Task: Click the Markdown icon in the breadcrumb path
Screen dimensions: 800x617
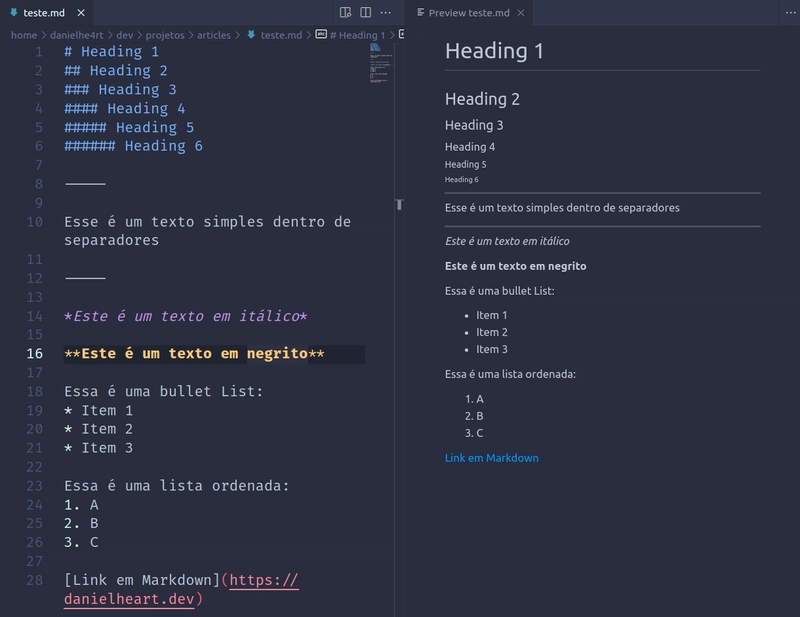Action: click(251, 35)
